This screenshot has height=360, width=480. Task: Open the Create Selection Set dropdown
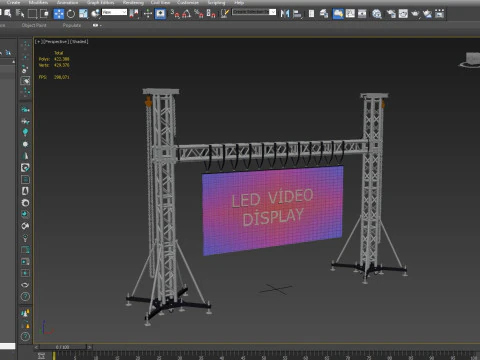click(x=254, y=12)
